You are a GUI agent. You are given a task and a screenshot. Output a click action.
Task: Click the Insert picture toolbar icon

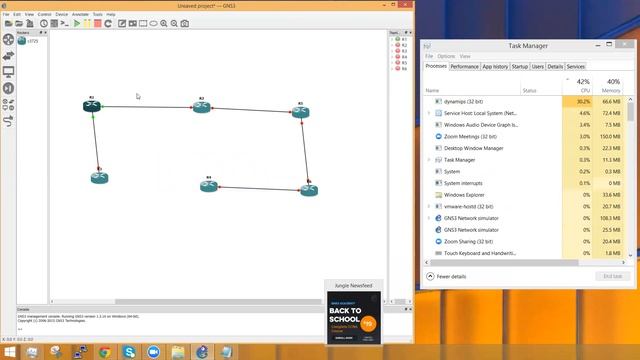click(132, 24)
